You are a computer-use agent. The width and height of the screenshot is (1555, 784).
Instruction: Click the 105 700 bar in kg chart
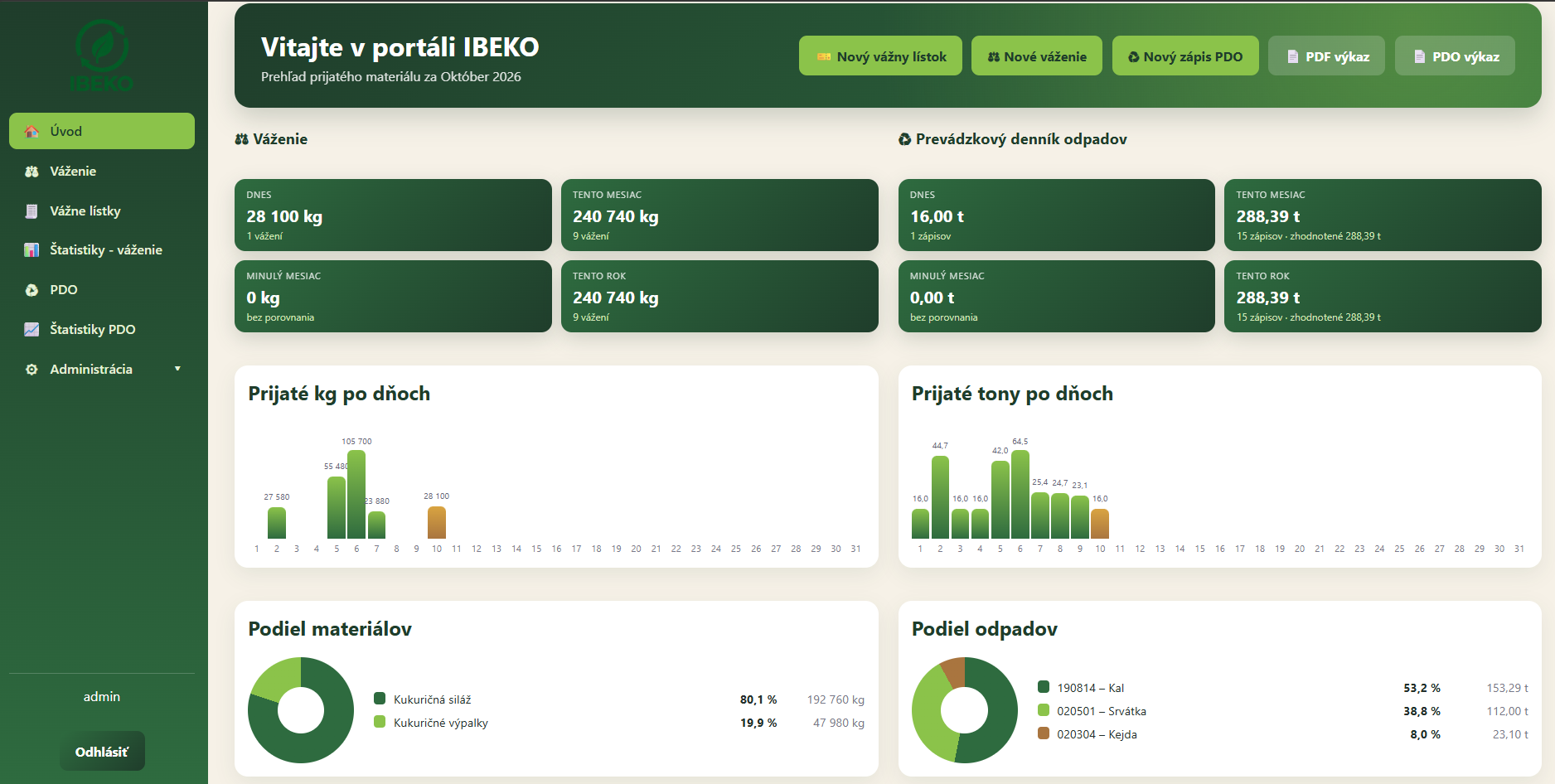356,495
